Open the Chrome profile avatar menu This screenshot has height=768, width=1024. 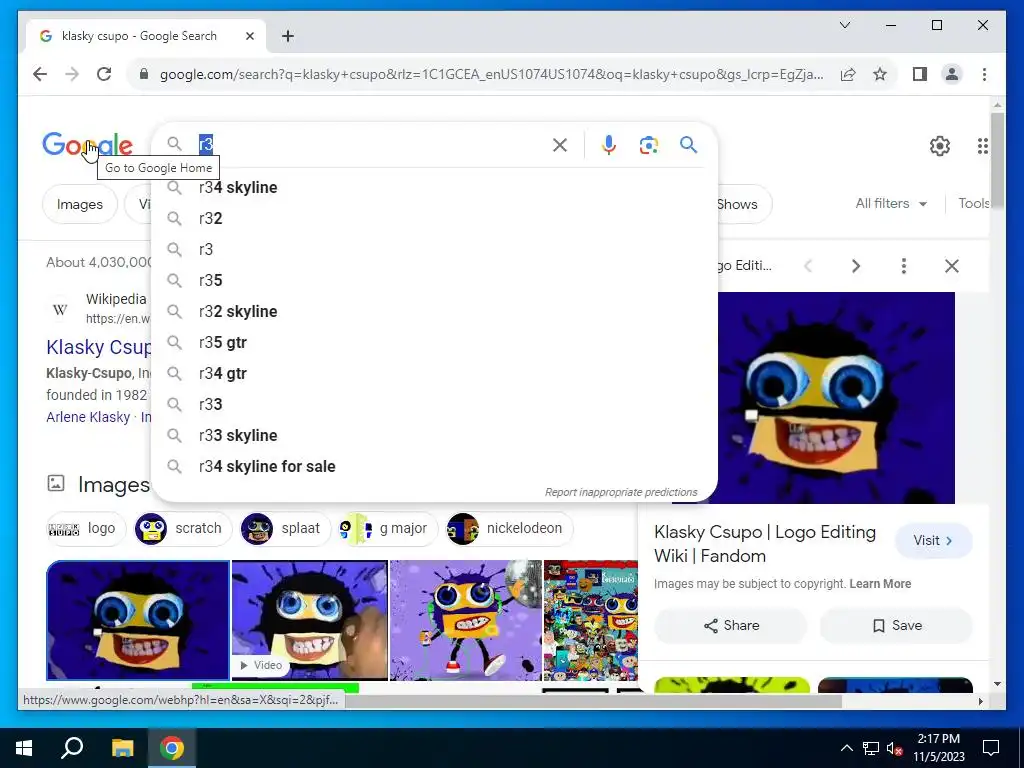click(x=952, y=74)
